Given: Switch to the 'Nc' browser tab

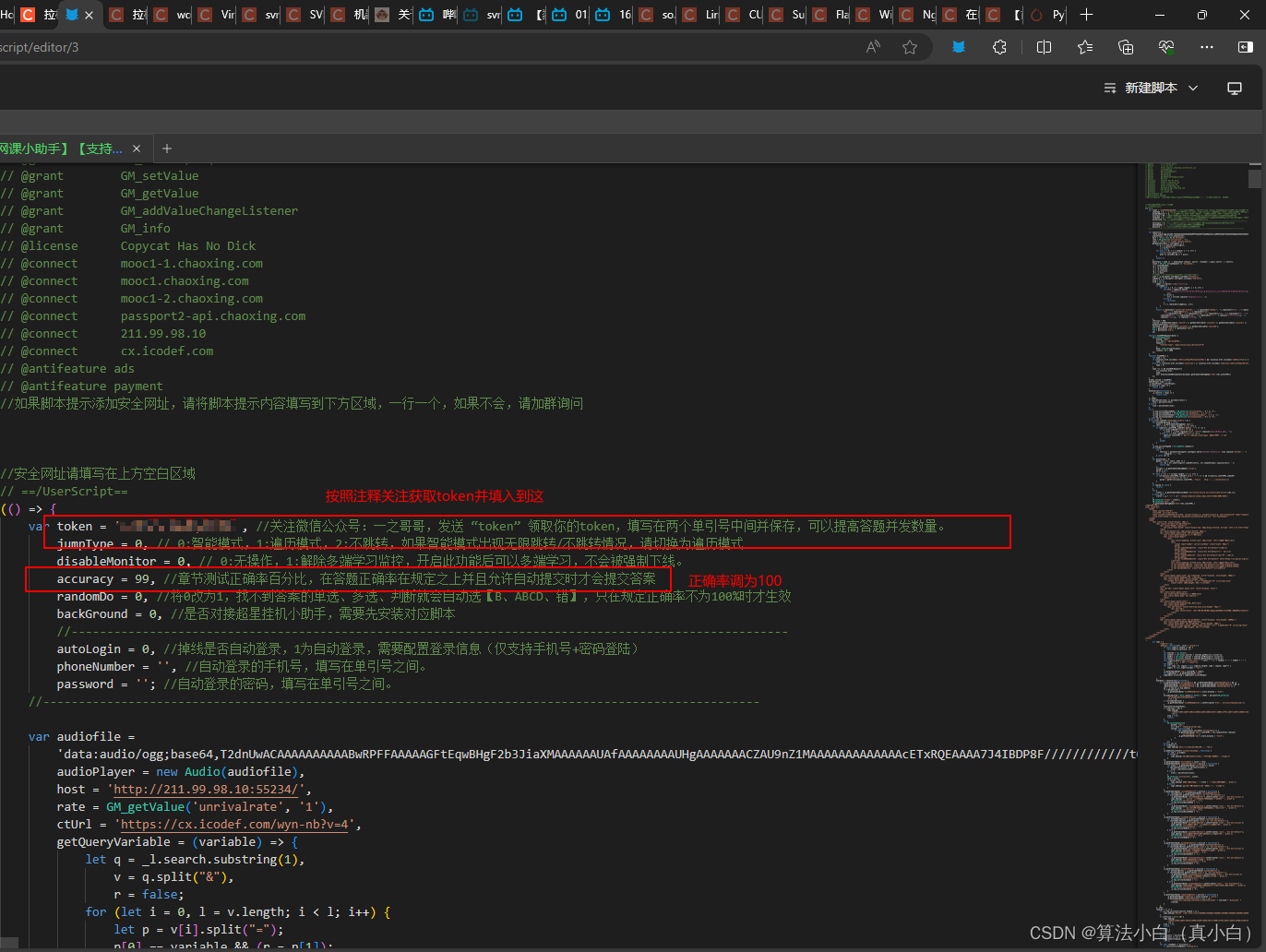Looking at the screenshot, I should (918, 15).
